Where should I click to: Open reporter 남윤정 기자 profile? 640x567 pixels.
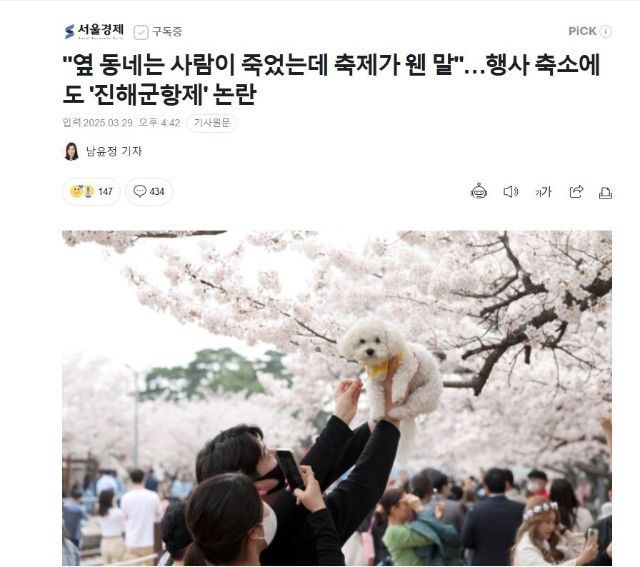pos(113,151)
